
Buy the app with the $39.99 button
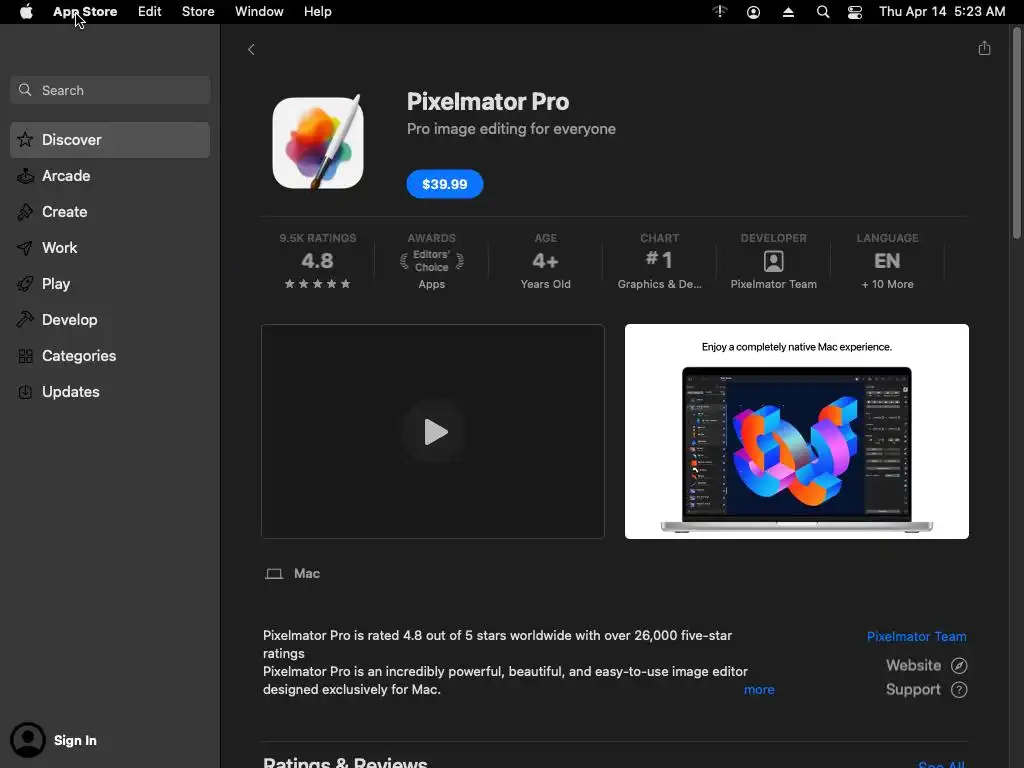[445, 184]
